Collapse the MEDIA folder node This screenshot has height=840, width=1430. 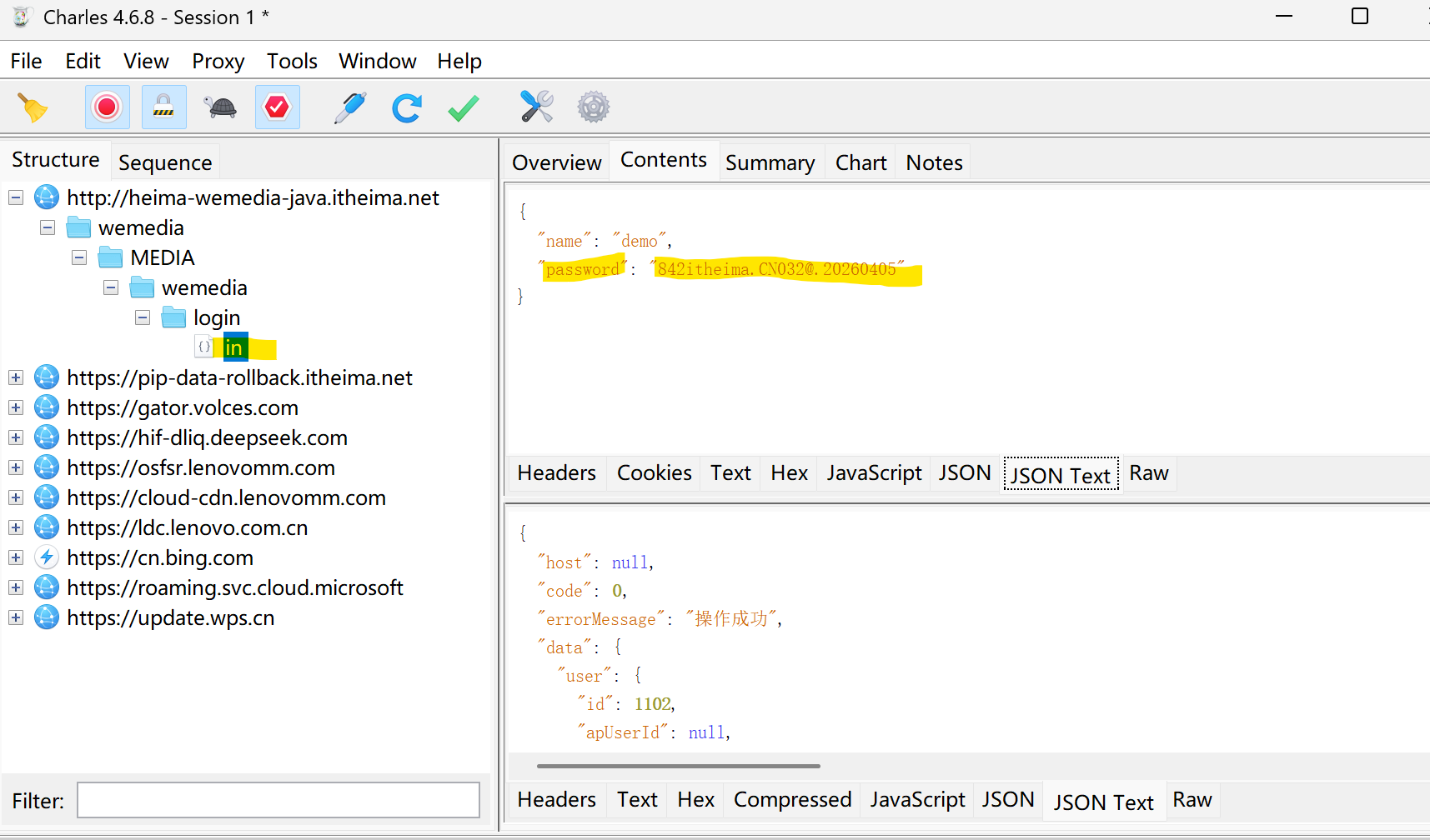79,257
